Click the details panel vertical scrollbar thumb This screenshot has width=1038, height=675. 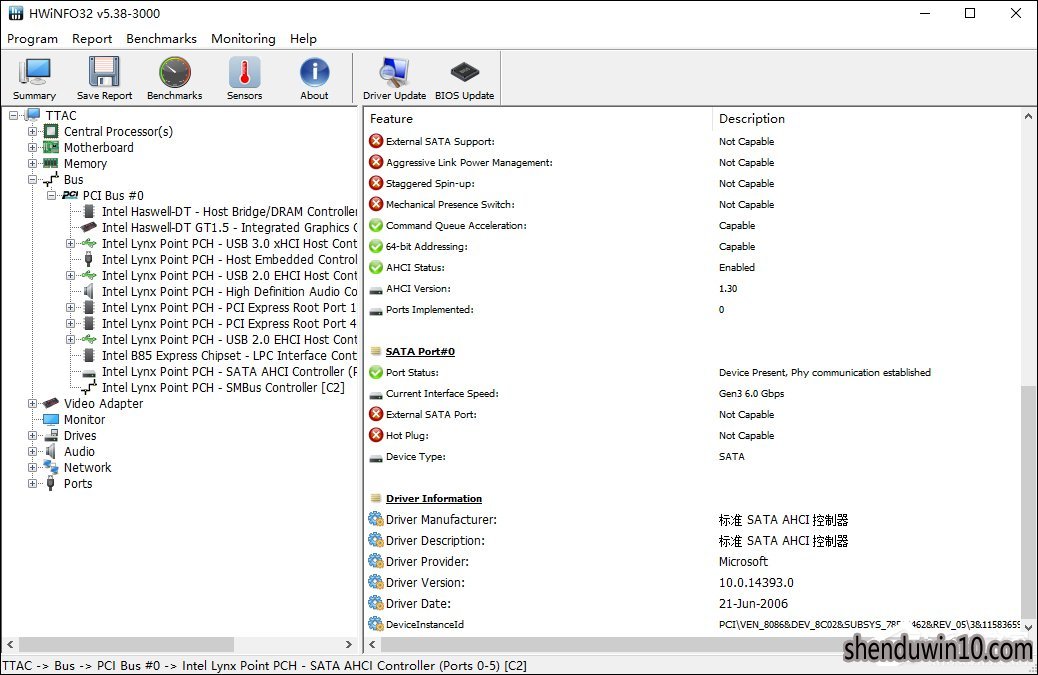(x=1028, y=501)
